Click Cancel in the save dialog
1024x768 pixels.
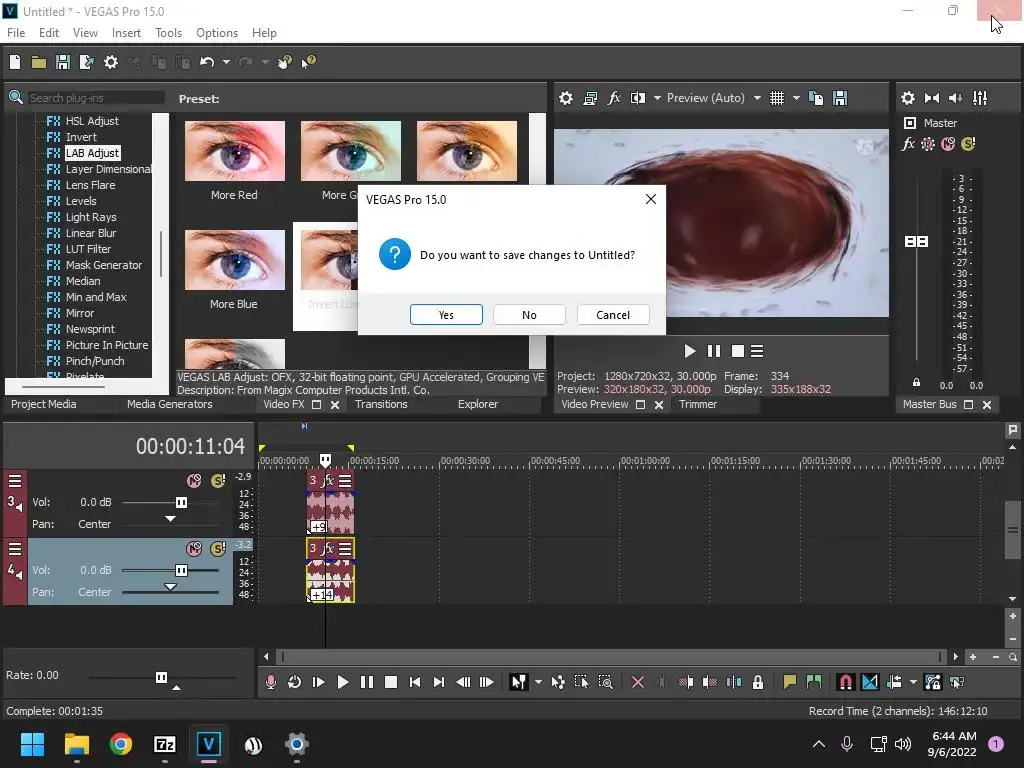coord(613,315)
